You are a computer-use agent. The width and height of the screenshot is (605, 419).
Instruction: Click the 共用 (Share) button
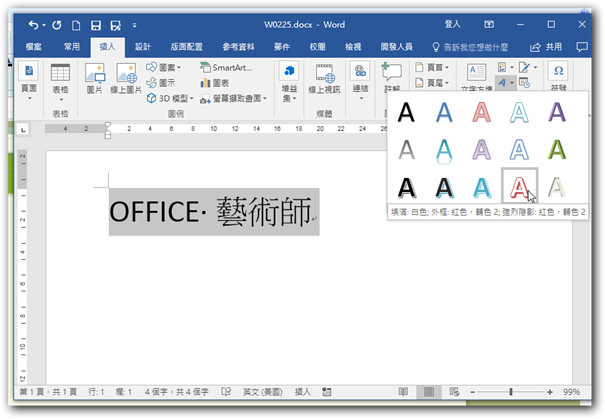tap(546, 47)
